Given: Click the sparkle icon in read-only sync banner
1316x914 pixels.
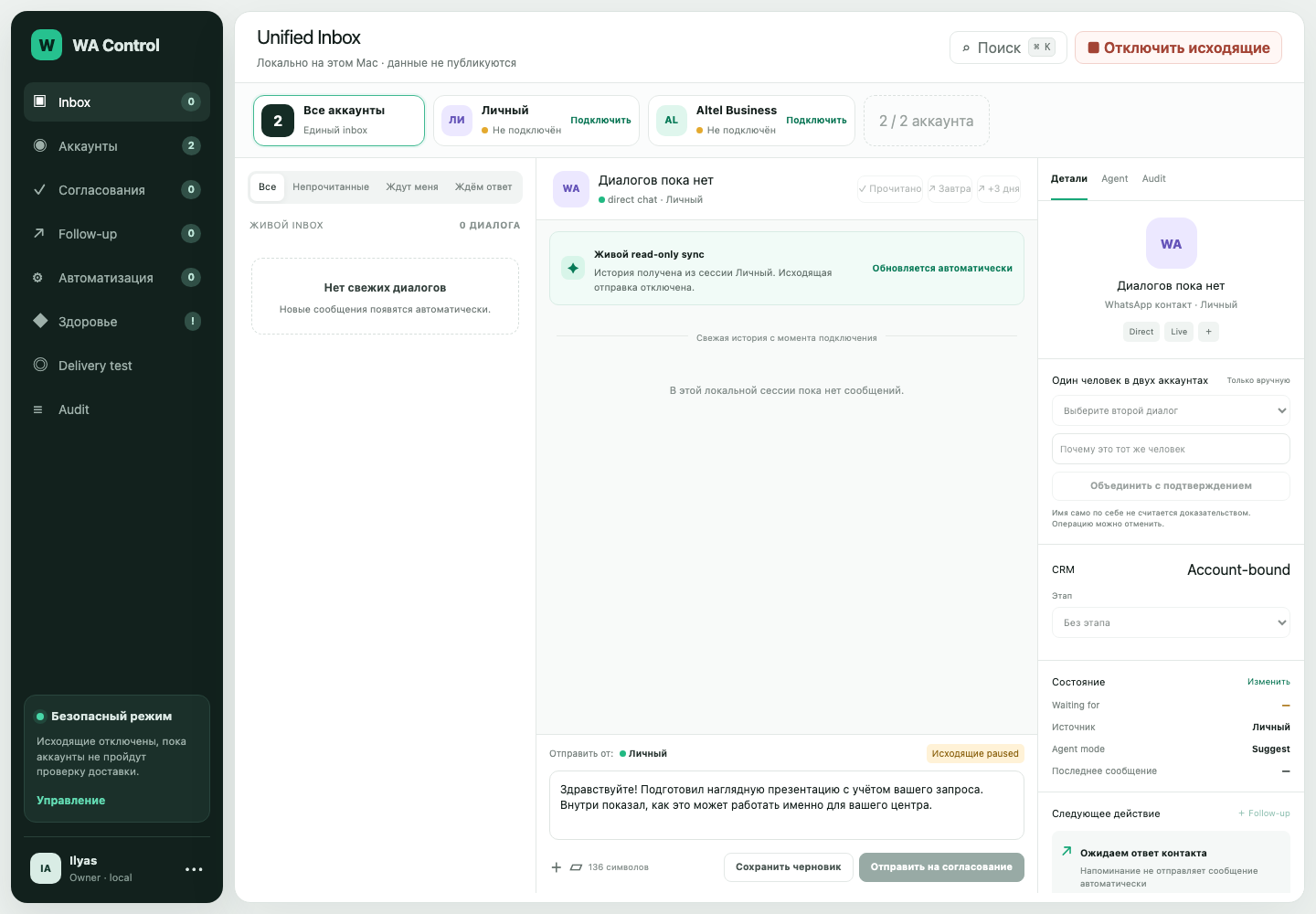Looking at the screenshot, I should coord(573,268).
